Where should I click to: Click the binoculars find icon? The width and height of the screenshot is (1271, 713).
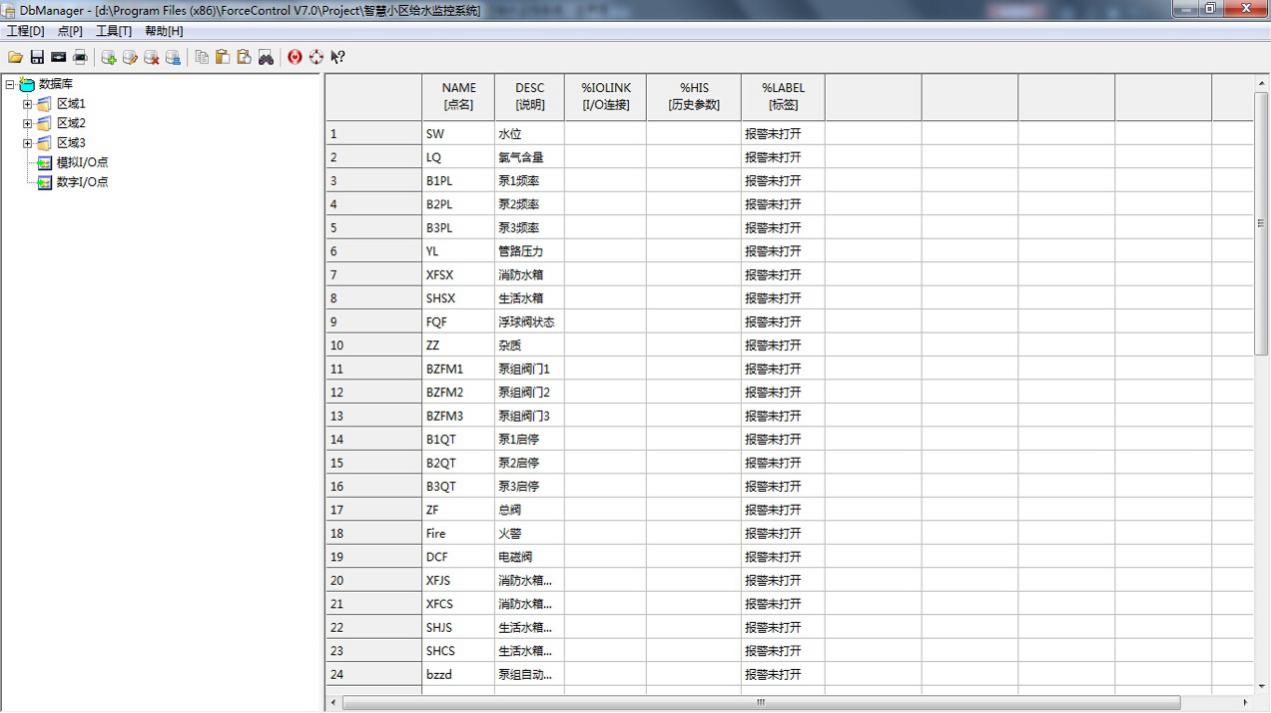point(266,58)
